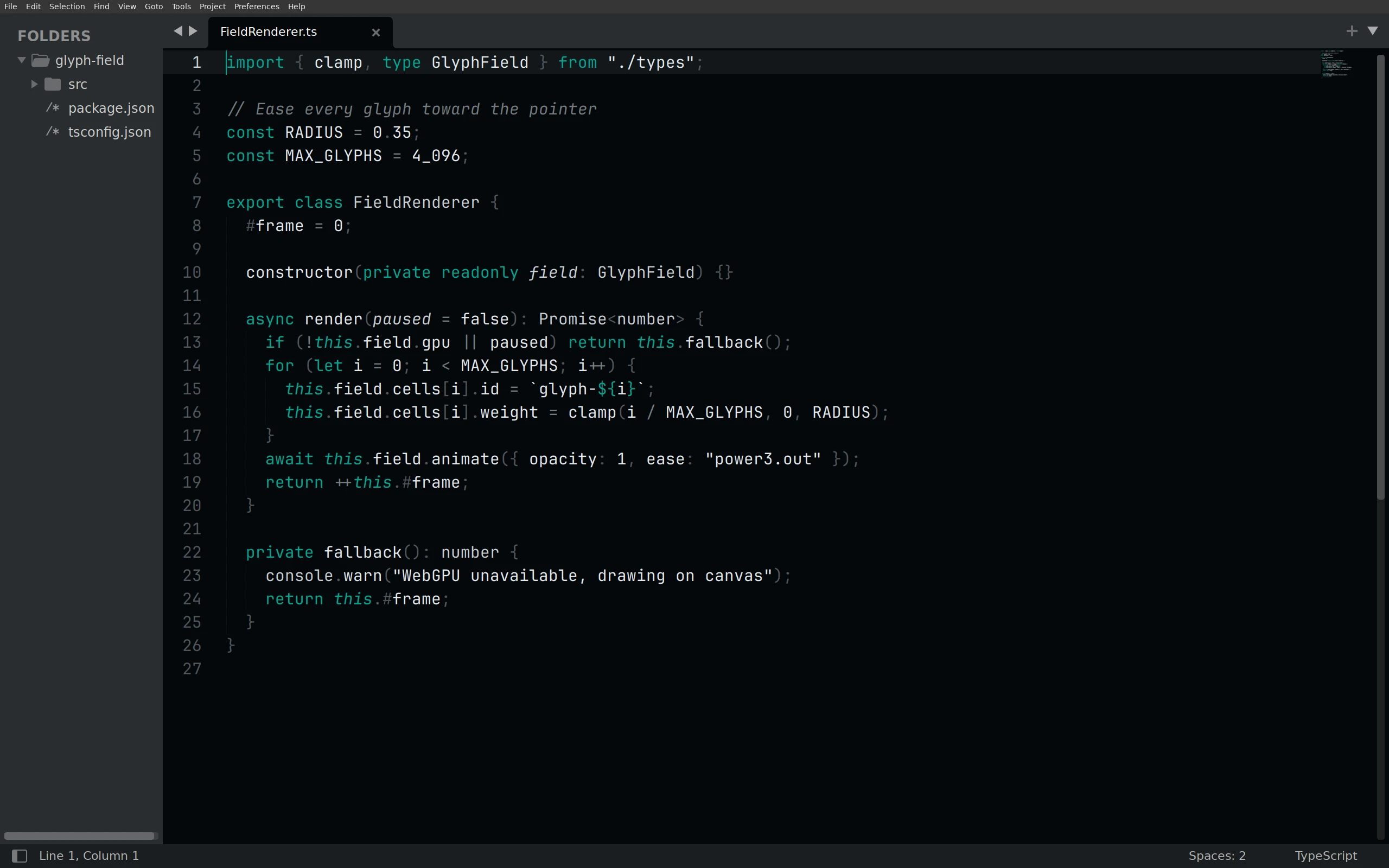Click line number 22 in the gutter
Image resolution: width=1389 pixels, height=868 pixels.
pos(192,552)
